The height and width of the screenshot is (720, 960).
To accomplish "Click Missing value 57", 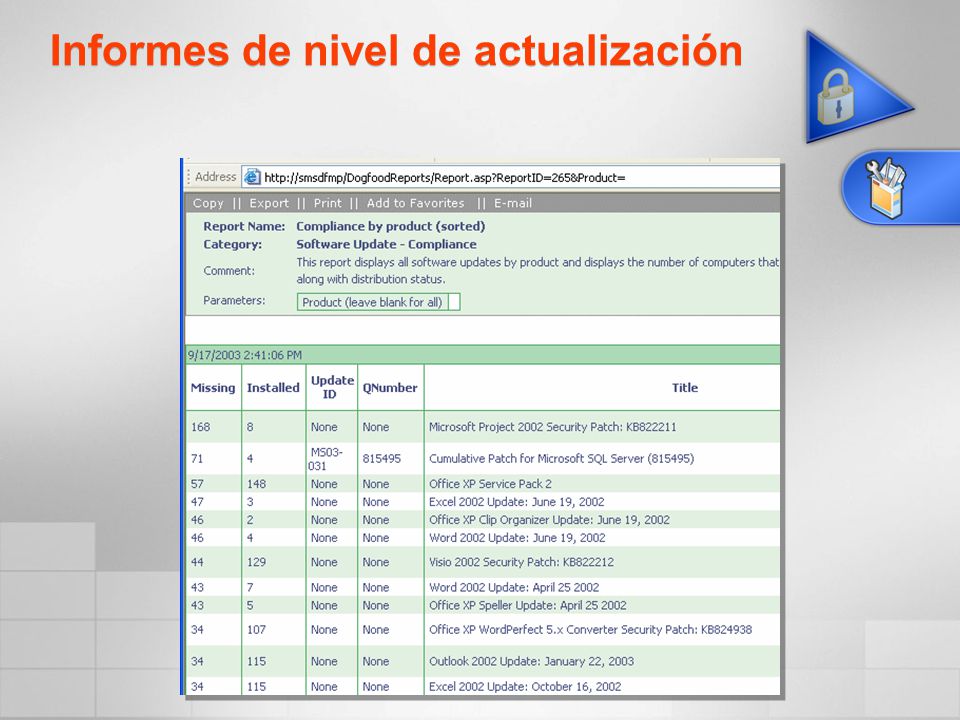I will click(197, 484).
